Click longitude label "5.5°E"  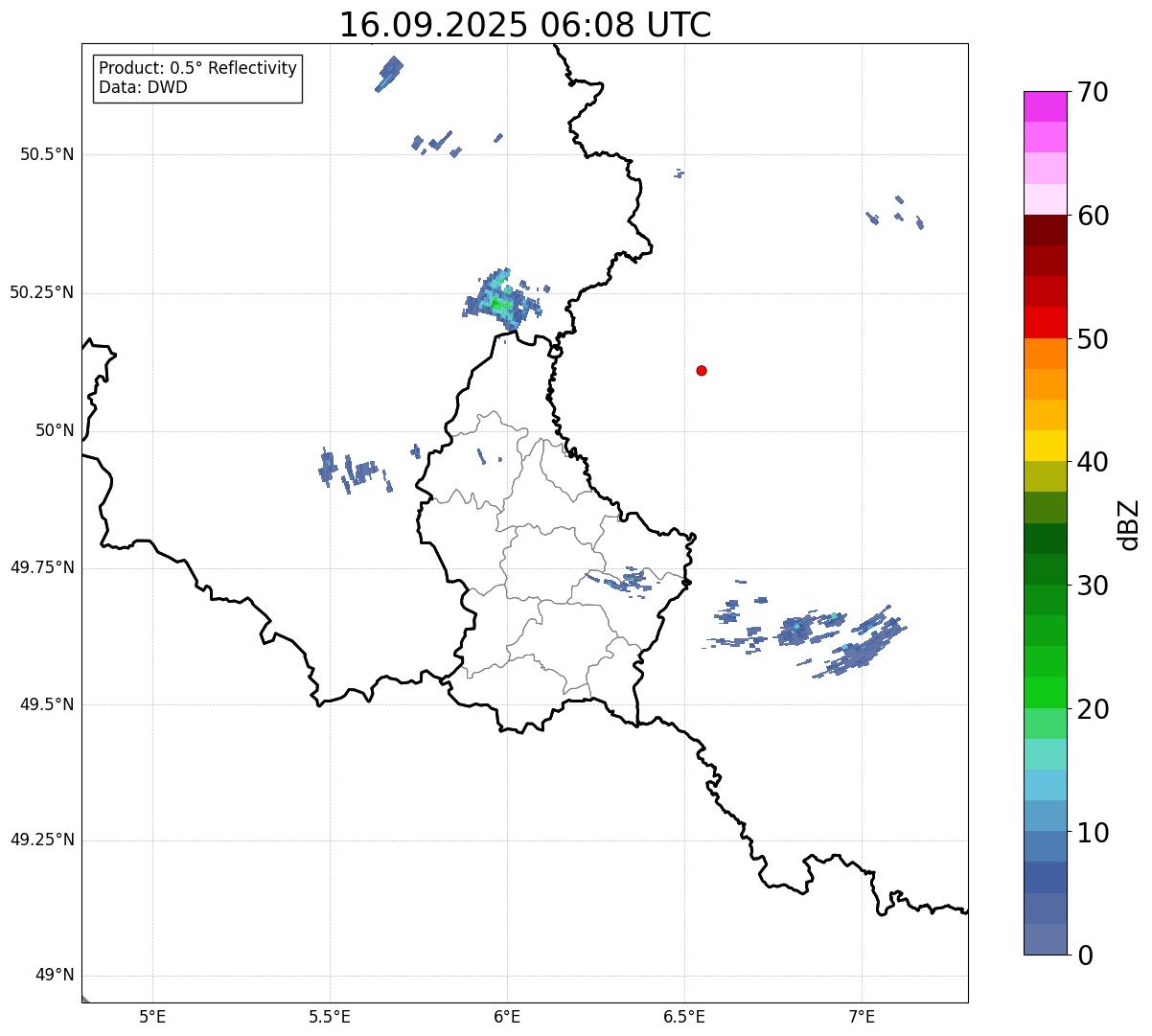point(330,1016)
